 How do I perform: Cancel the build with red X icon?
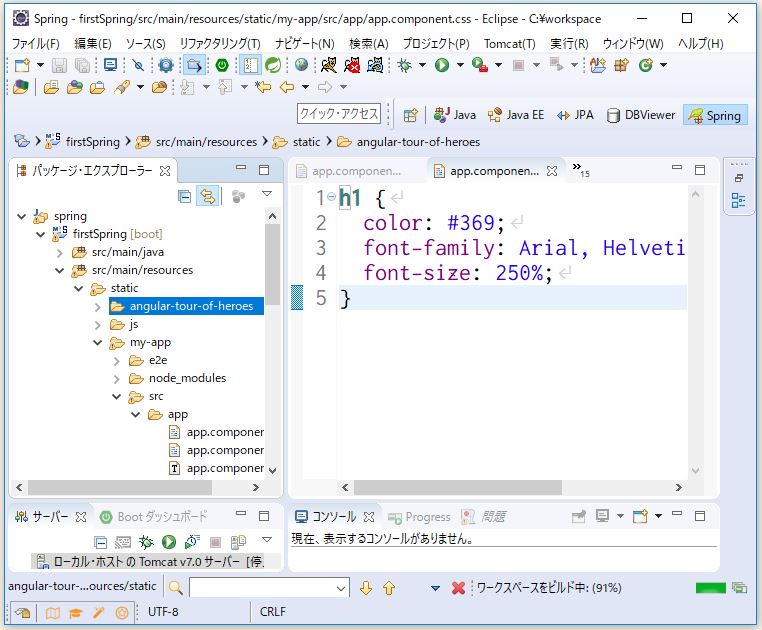pyautogui.click(x=458, y=588)
